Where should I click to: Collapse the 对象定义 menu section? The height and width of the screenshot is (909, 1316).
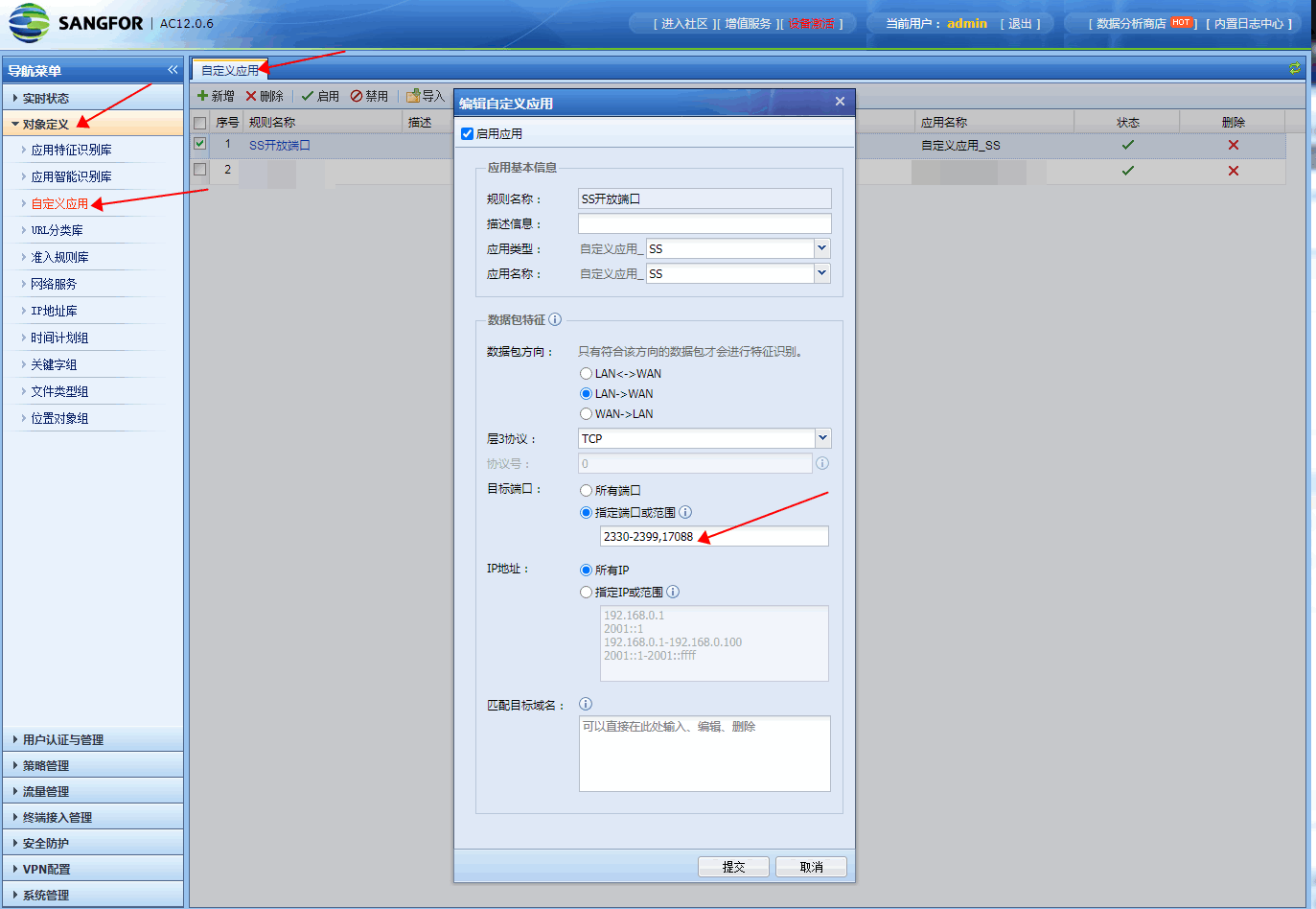[x=93, y=124]
